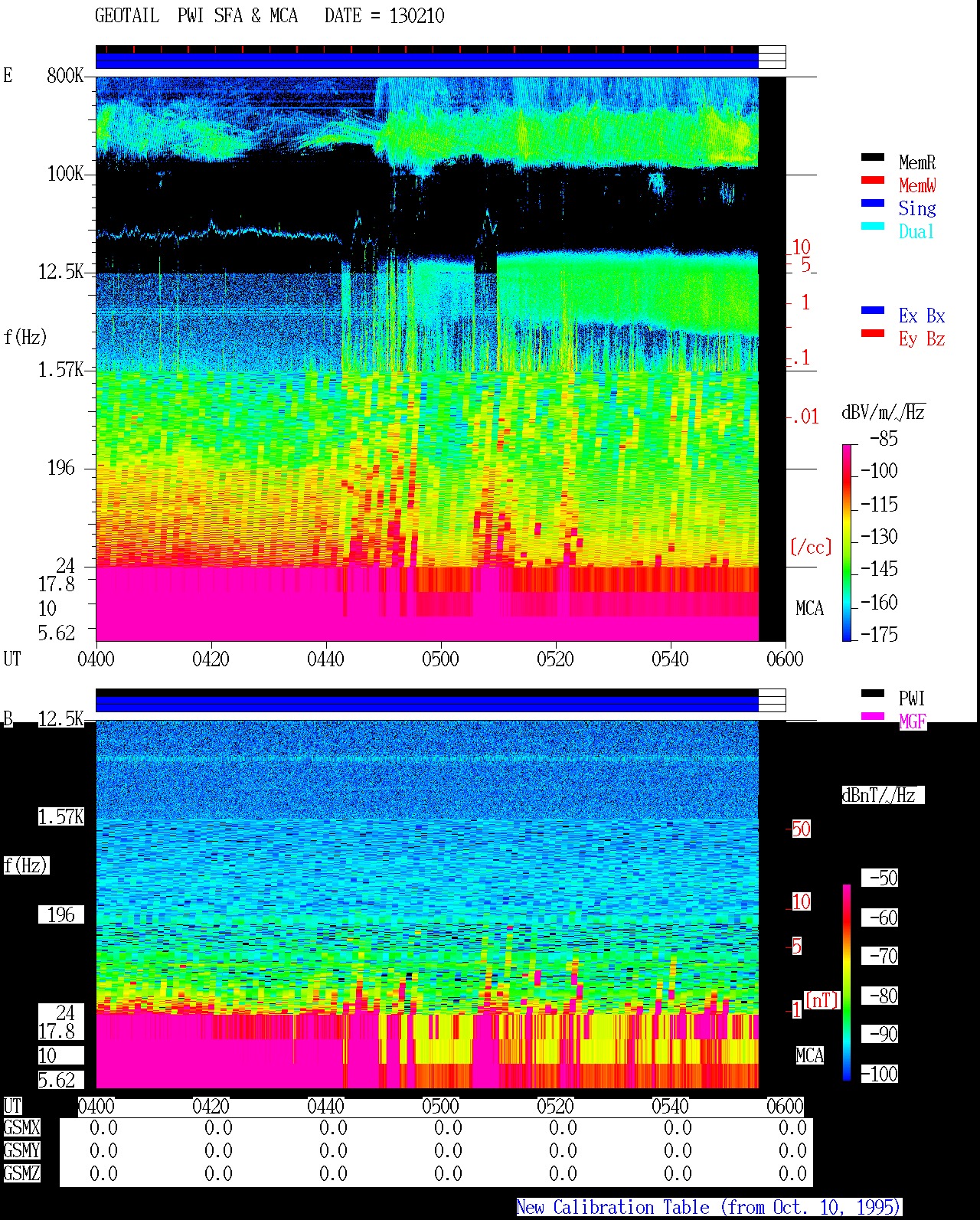Select the red "[nT]" unit label
Viewport: 980px width, 1220px height.
[822, 1000]
